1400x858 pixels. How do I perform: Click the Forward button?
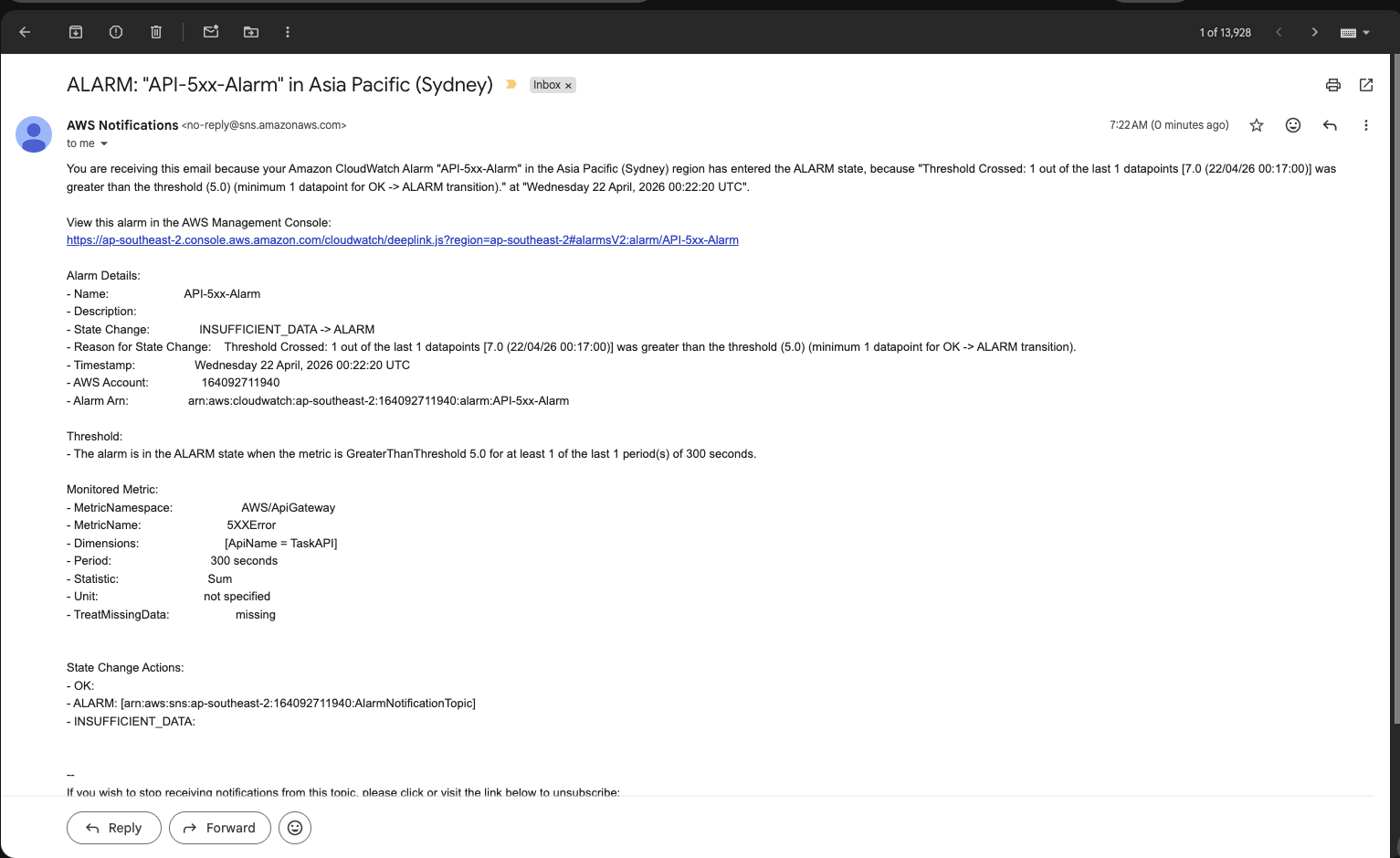[x=219, y=828]
